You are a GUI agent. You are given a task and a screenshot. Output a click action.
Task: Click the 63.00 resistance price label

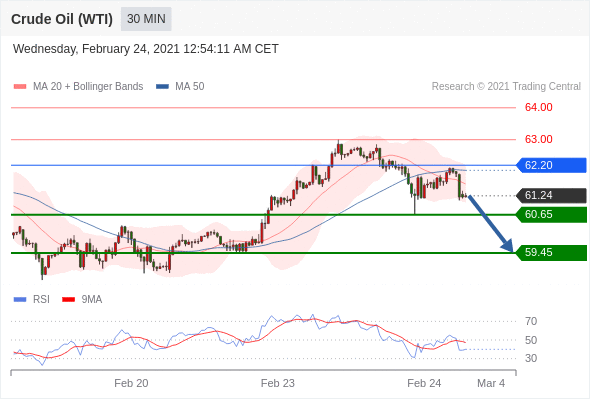pos(538,139)
